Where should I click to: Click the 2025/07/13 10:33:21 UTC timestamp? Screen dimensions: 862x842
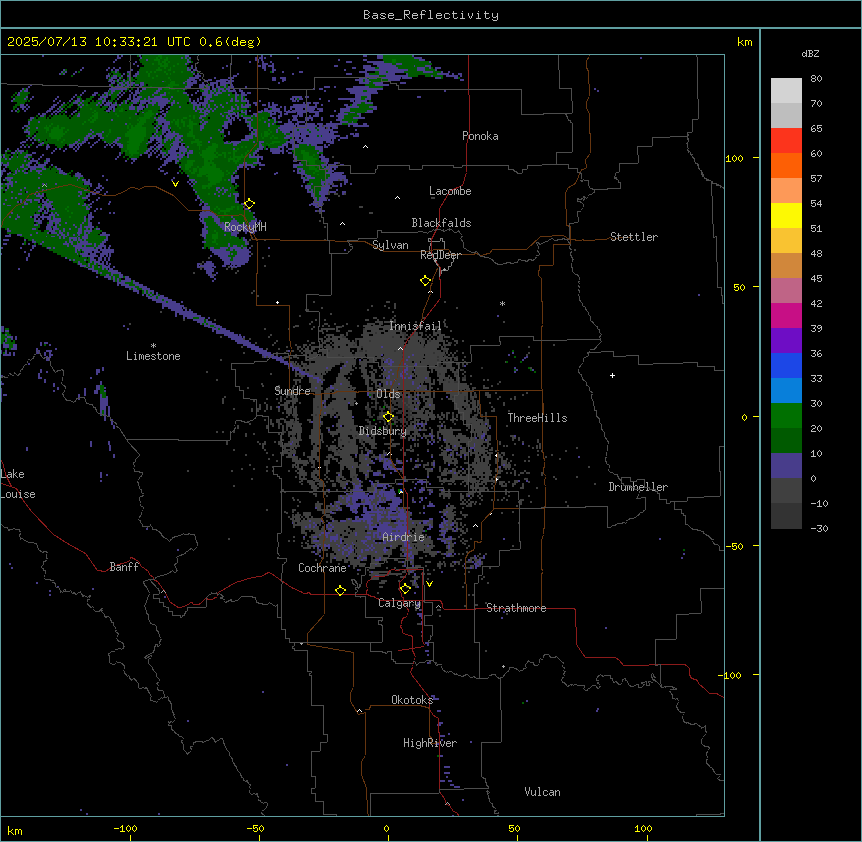point(99,42)
